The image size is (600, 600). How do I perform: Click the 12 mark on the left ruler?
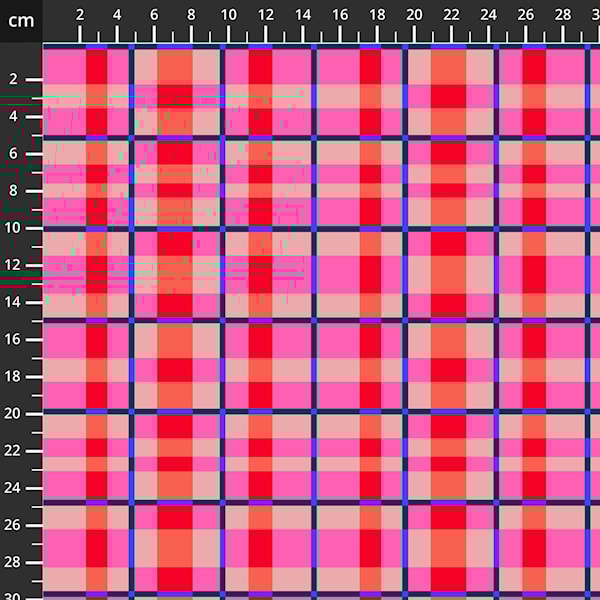tap(14, 264)
